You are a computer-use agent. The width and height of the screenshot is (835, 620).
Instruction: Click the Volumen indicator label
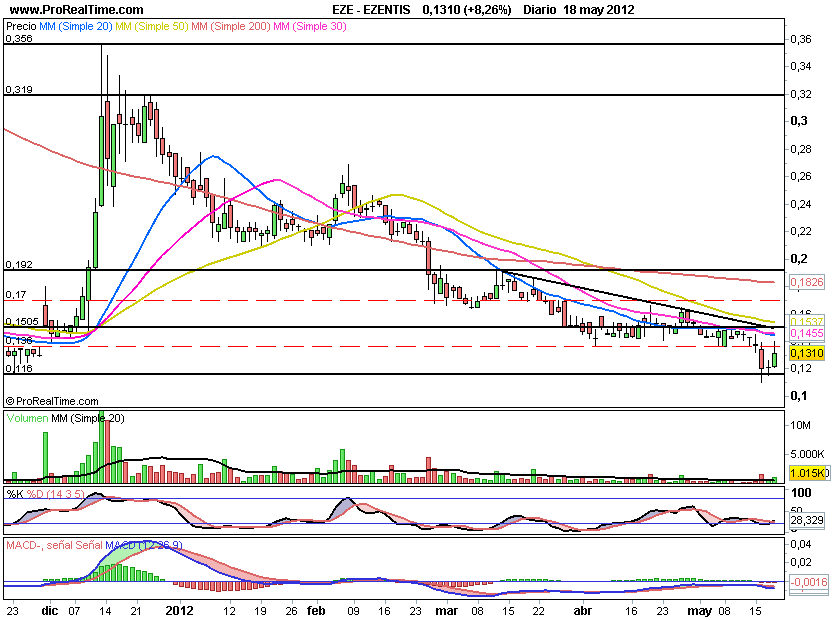click(x=27, y=419)
